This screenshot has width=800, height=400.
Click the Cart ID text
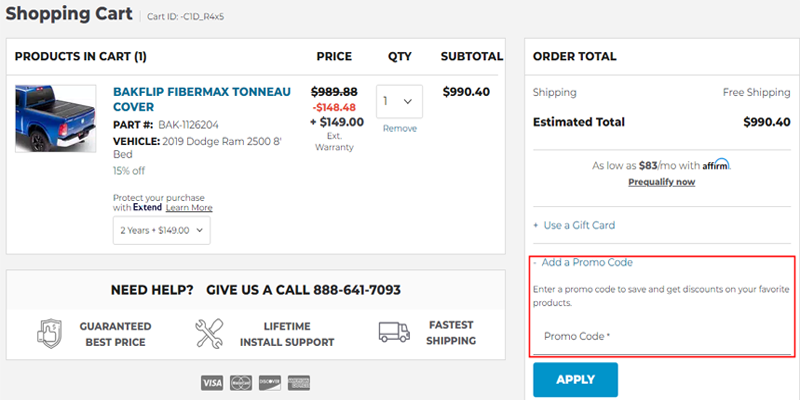(x=186, y=17)
